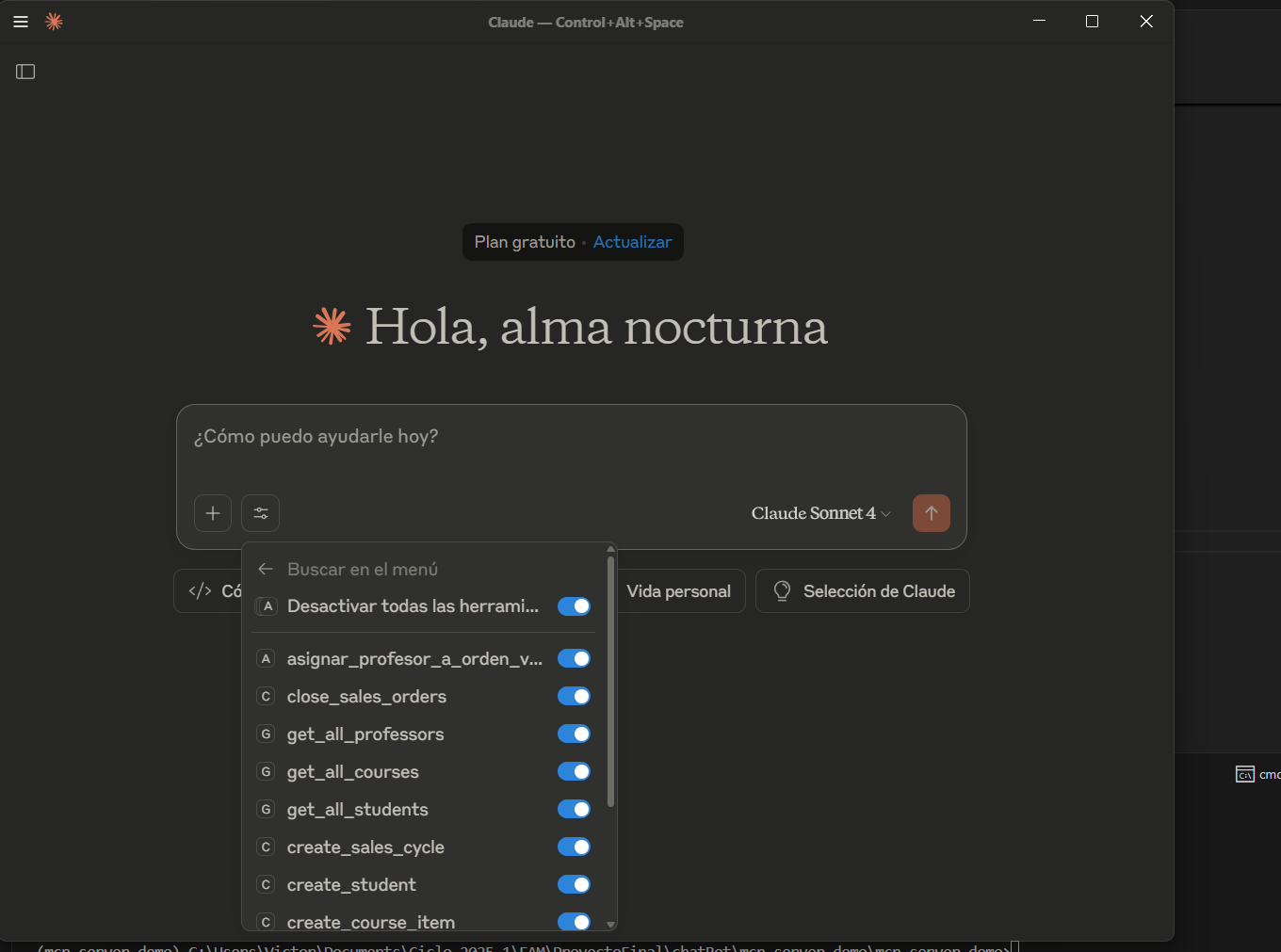Screen dimensions: 1281x952
Task: Click the C badge beside create_course_item
Action: coord(266,923)
